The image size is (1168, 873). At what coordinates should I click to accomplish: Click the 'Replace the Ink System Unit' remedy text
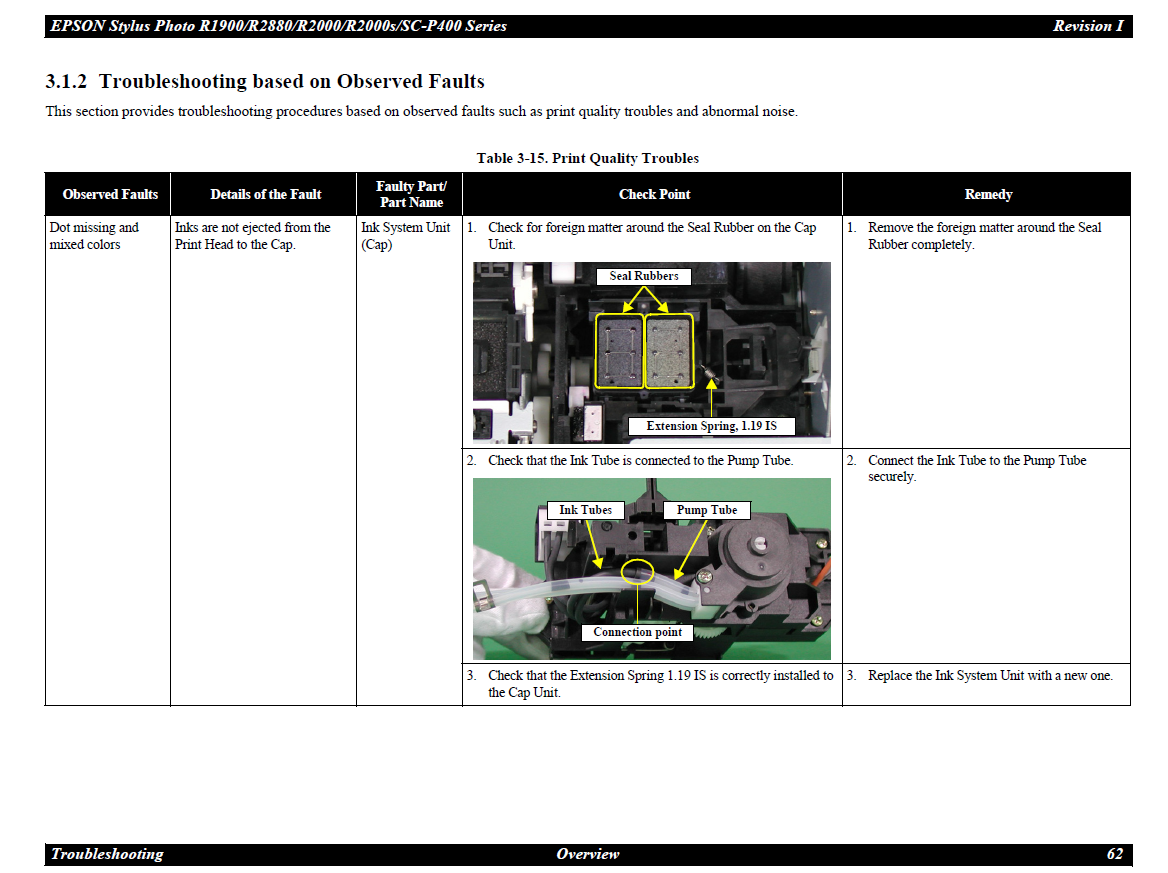989,676
